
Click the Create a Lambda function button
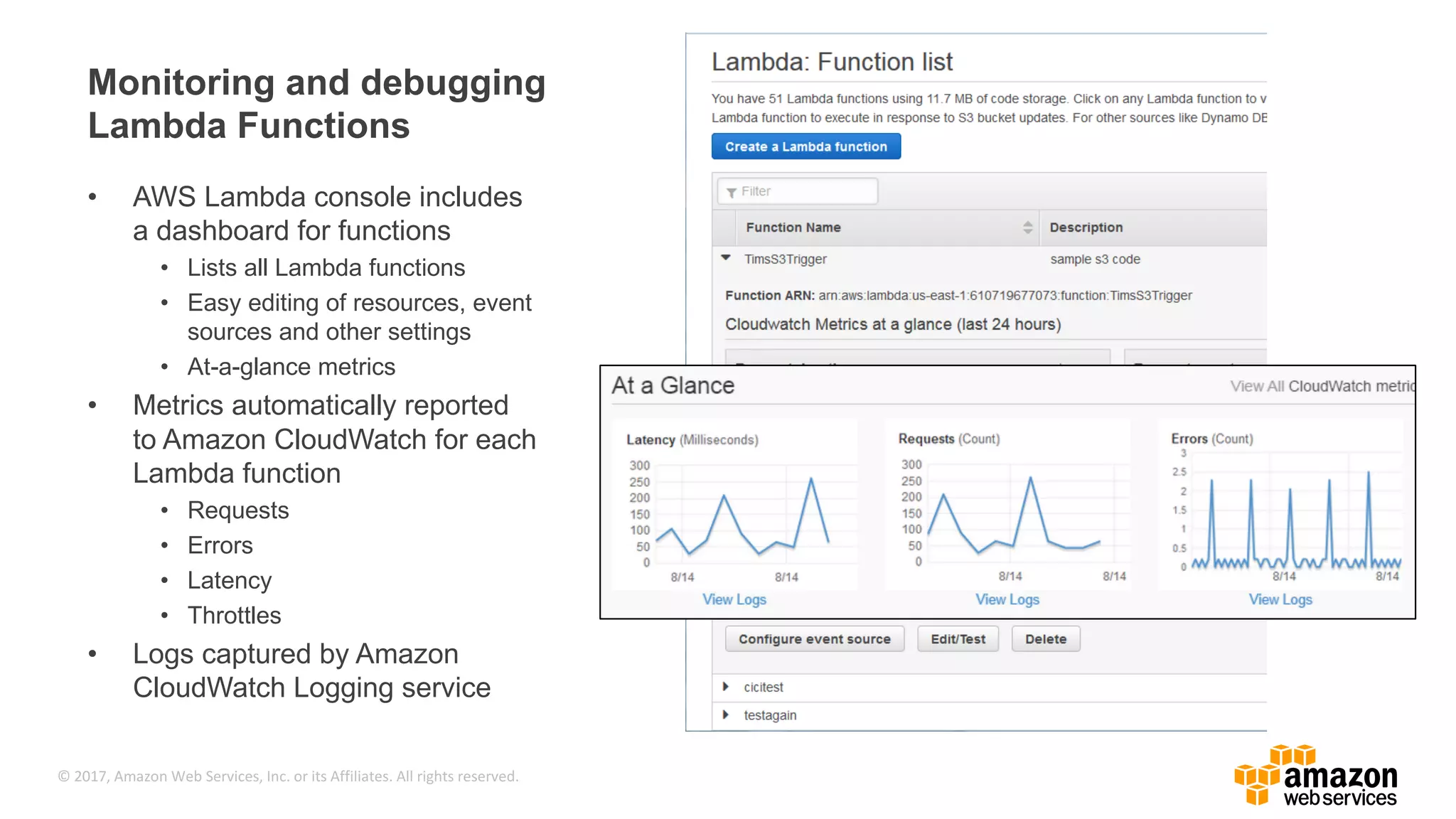[805, 146]
